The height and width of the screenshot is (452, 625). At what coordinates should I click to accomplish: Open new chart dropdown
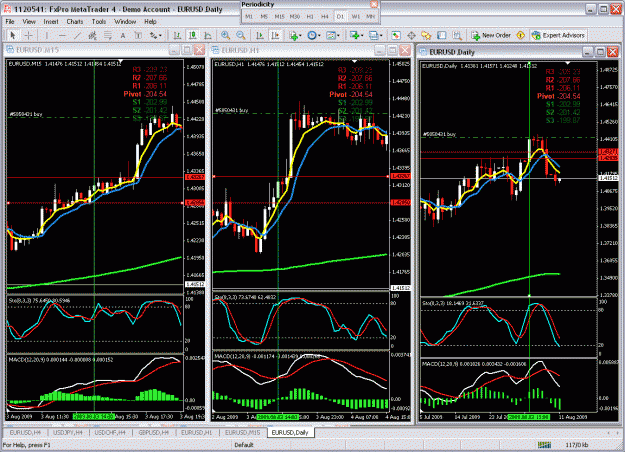point(356,35)
